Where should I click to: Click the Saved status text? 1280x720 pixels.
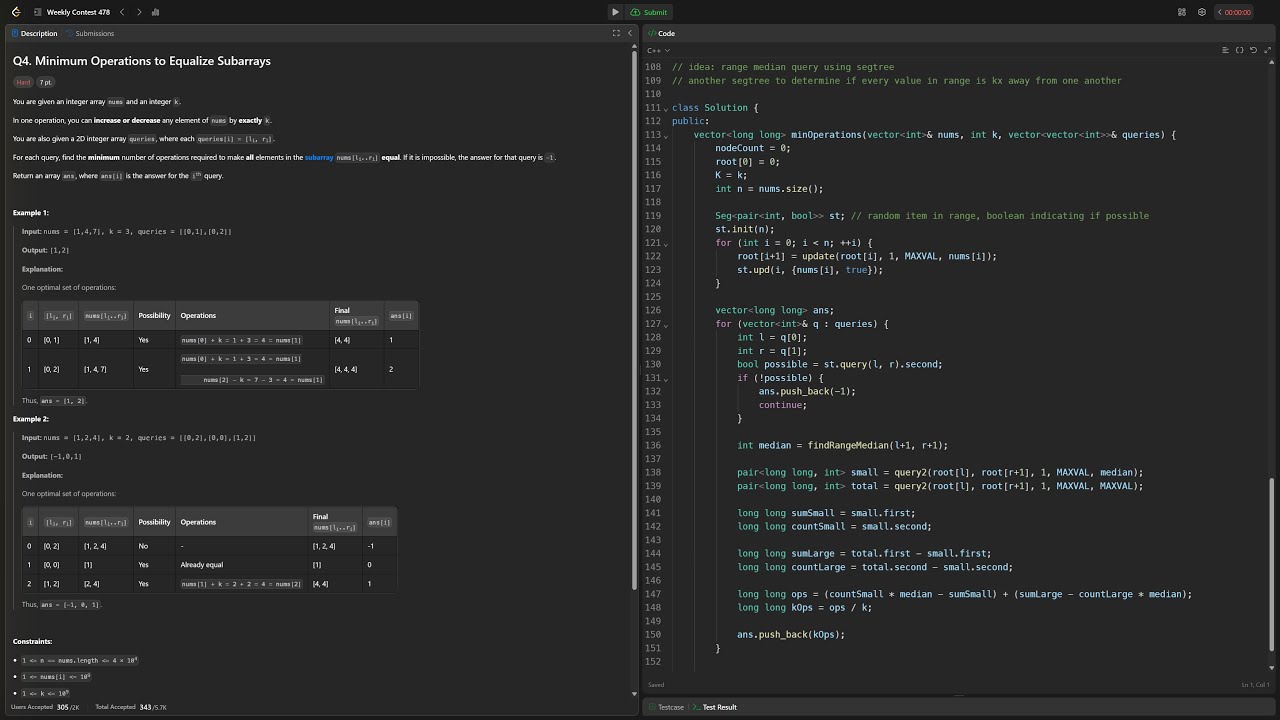click(x=656, y=685)
